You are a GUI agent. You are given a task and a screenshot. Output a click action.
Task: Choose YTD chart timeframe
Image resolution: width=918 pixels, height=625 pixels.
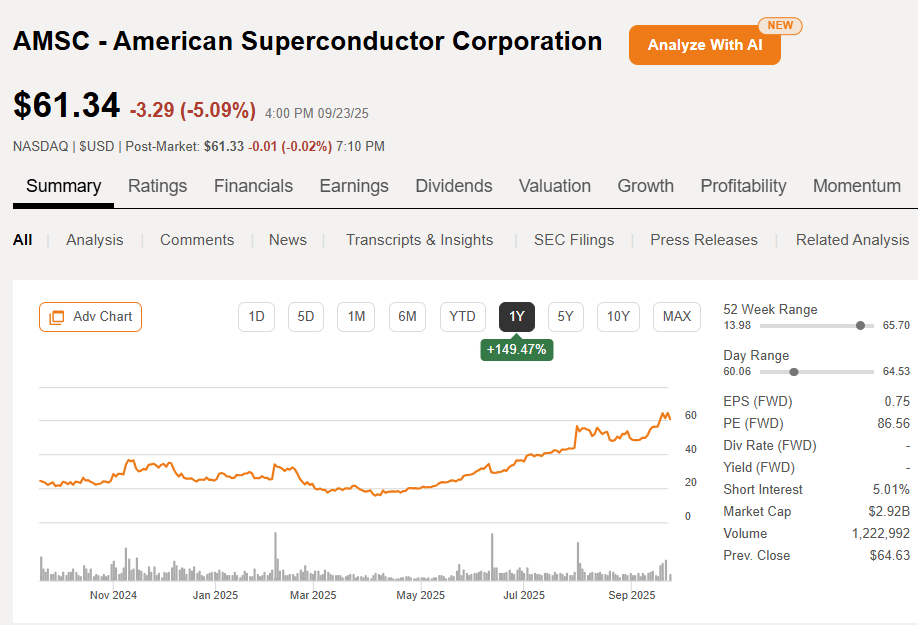[x=462, y=317]
